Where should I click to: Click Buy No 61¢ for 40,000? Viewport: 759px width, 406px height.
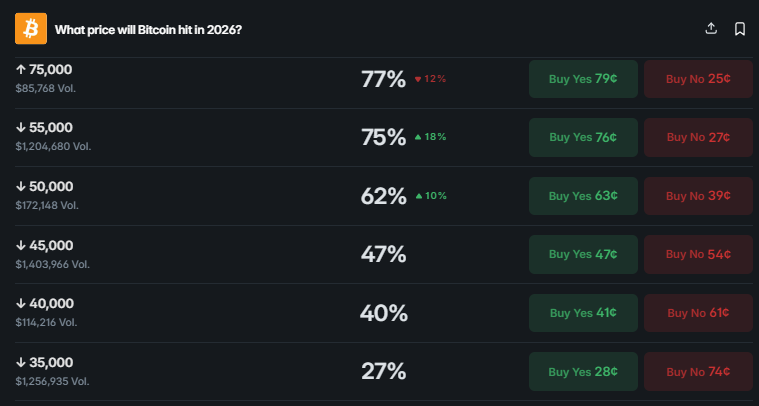[x=698, y=313]
